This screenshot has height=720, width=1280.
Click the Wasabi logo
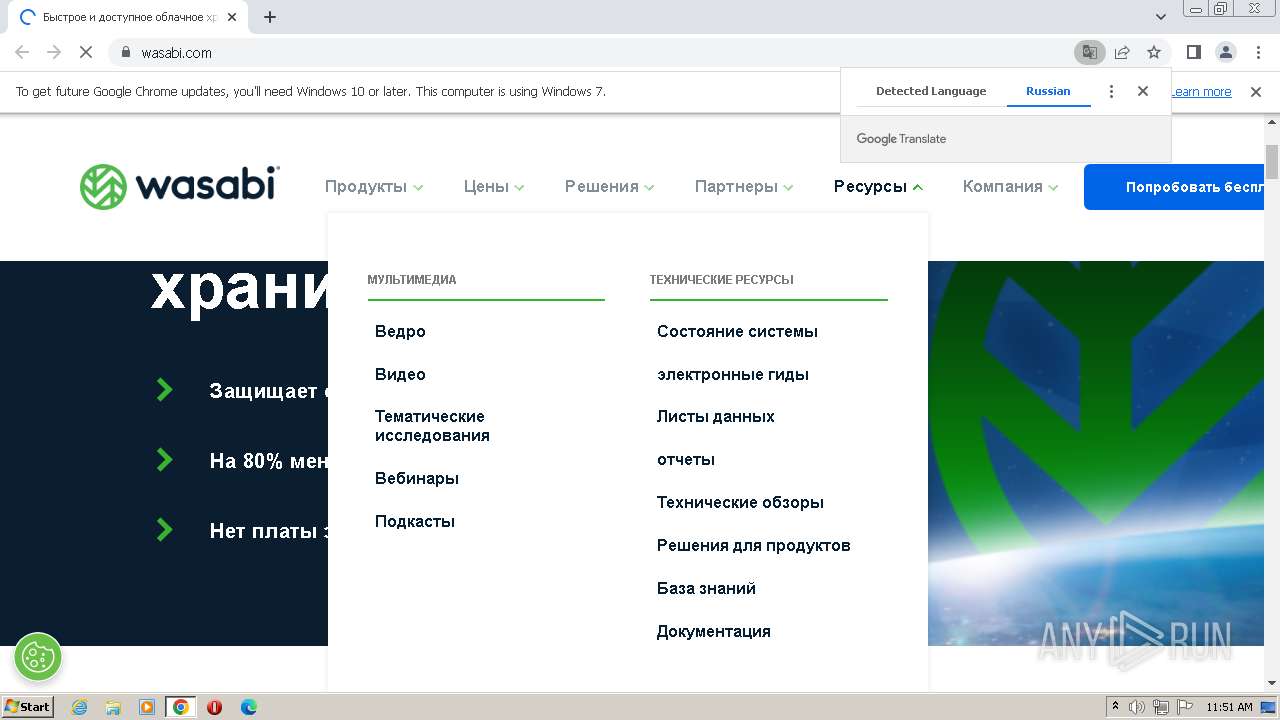(180, 187)
